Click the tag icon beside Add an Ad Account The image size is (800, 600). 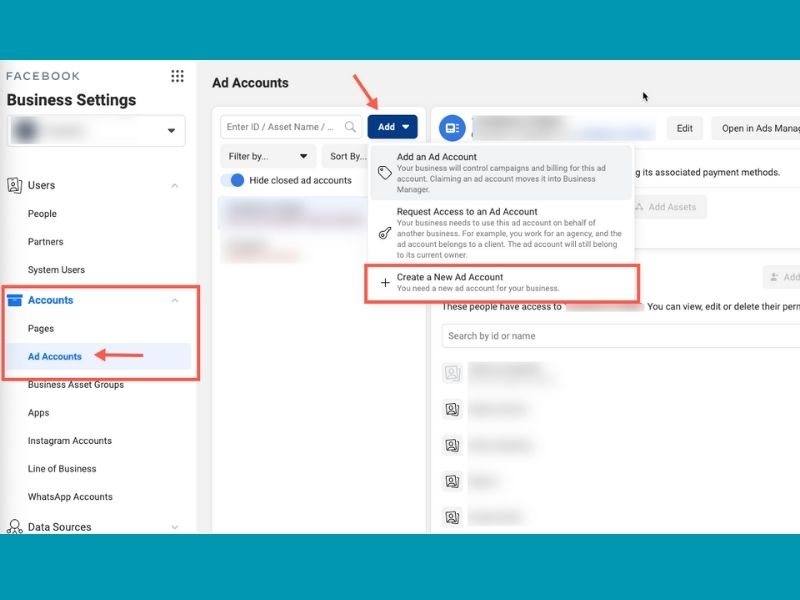(x=385, y=172)
